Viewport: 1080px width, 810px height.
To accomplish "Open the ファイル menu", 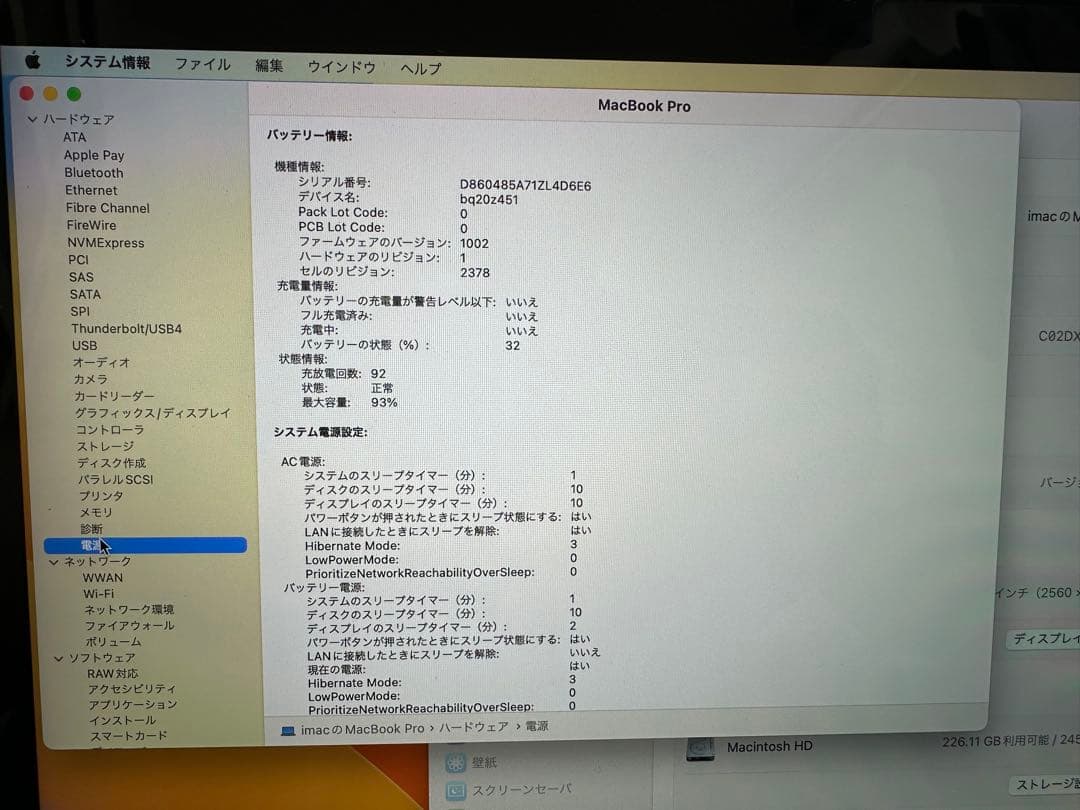I will coord(202,63).
